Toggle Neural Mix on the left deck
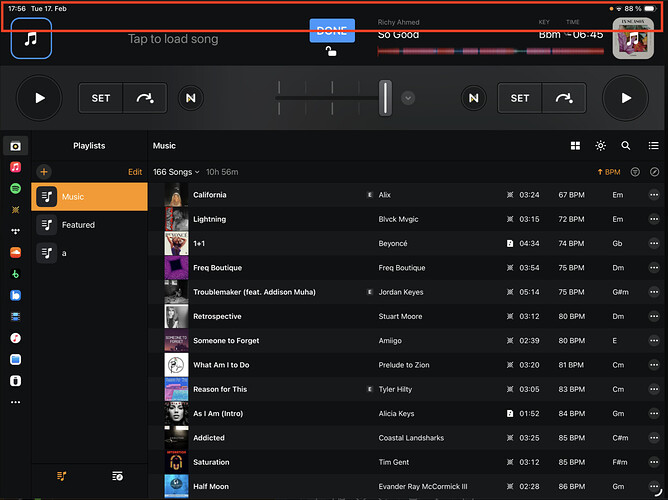 coord(191,98)
